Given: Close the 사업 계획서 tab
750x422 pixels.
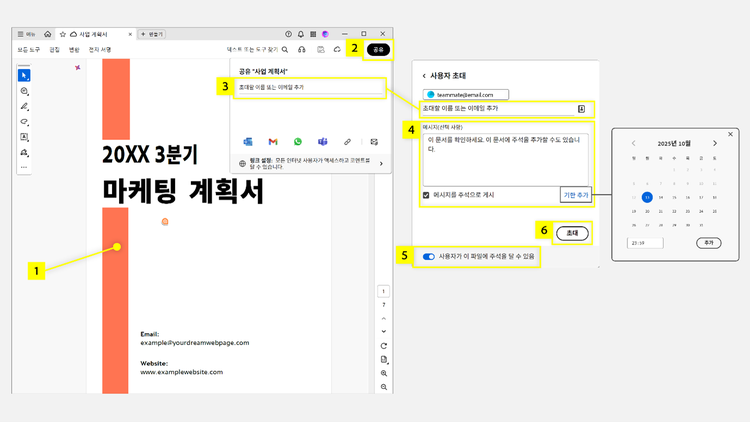Looking at the screenshot, I should (x=130, y=34).
